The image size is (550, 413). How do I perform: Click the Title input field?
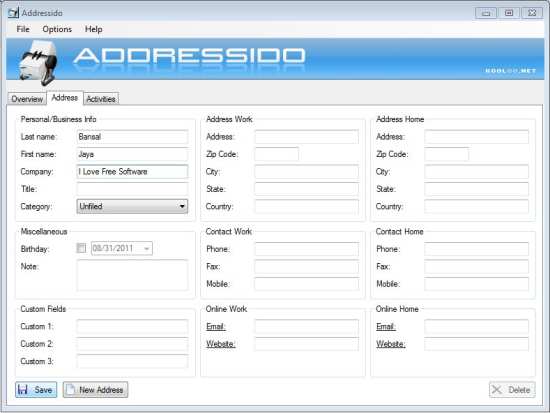pyautogui.click(x=132, y=189)
